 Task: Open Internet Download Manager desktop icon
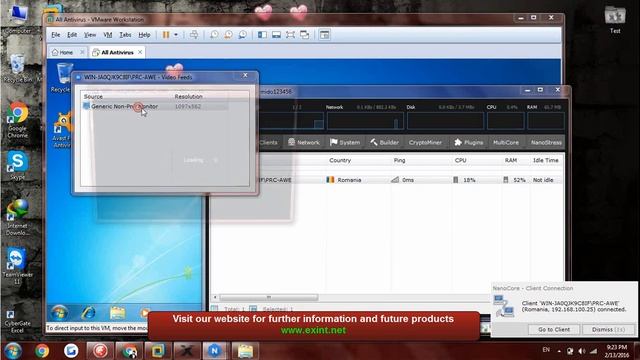pos(17,217)
